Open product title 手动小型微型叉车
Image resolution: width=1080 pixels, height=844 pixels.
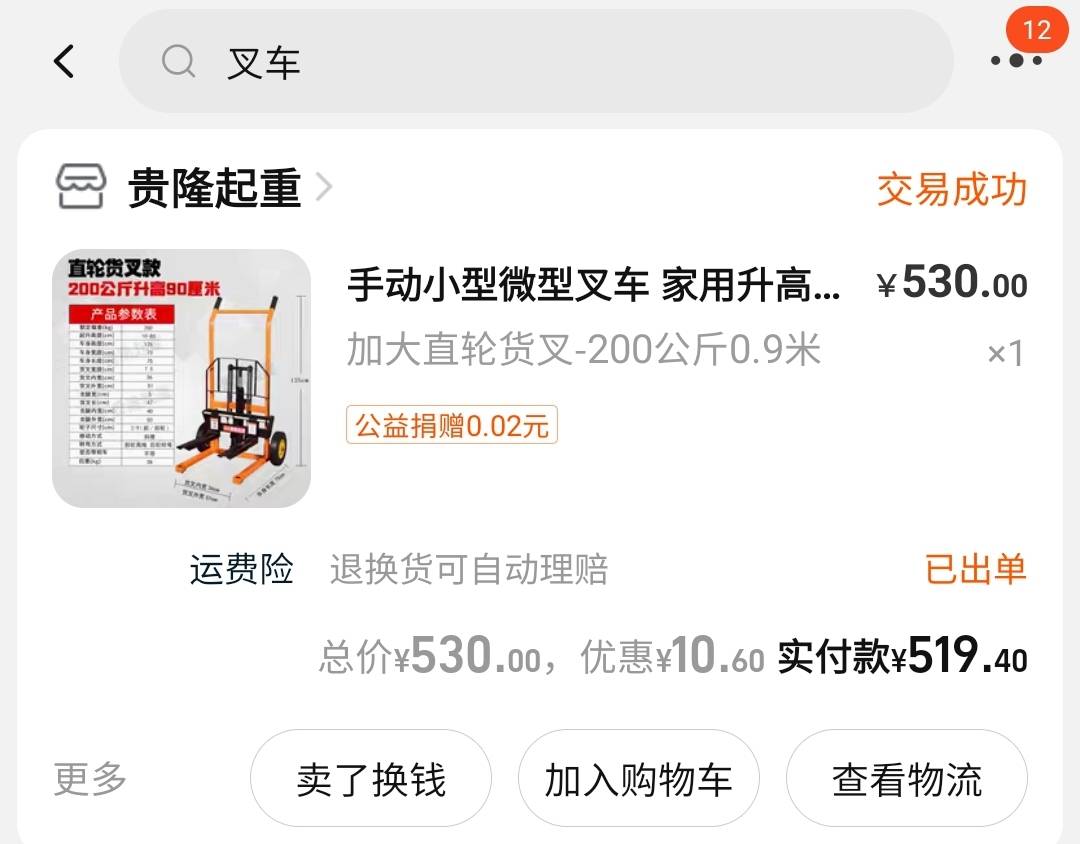[x=593, y=285]
